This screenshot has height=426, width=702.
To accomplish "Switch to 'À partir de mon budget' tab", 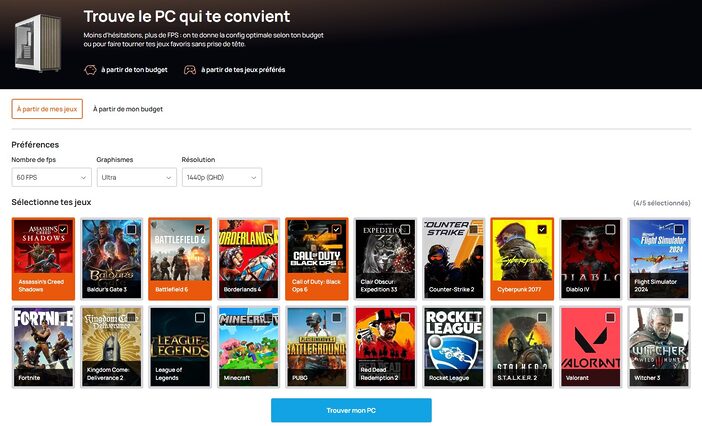I will [128, 109].
